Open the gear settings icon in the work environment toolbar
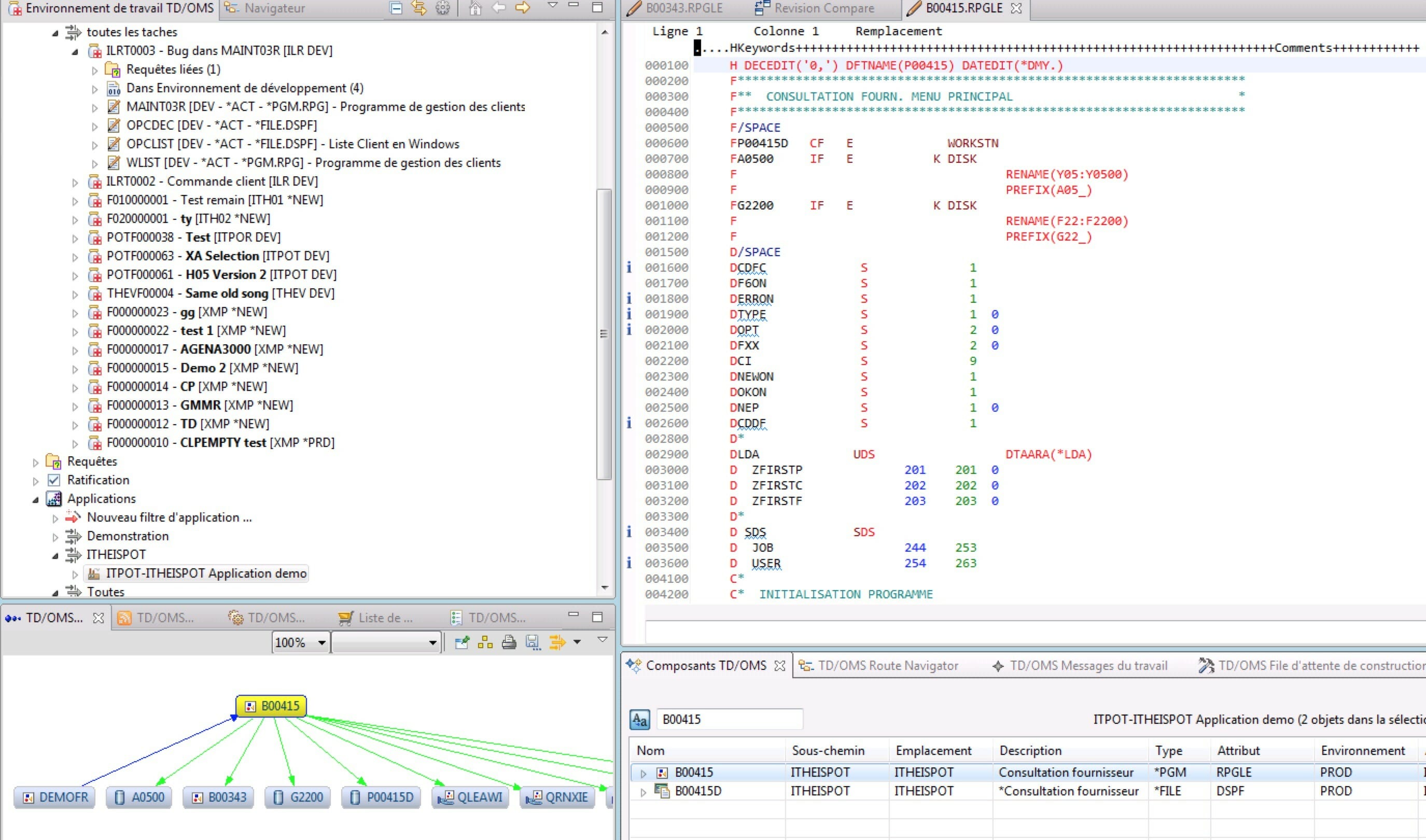Screen dimensions: 1426x840 (443, 8)
